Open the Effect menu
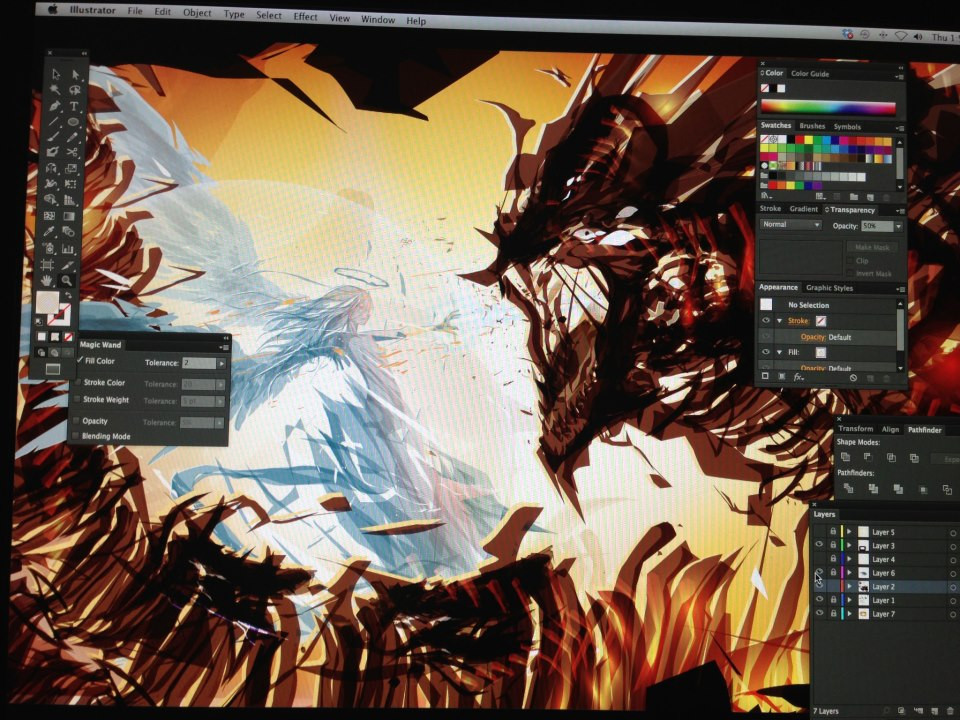960x720 pixels. [x=305, y=17]
